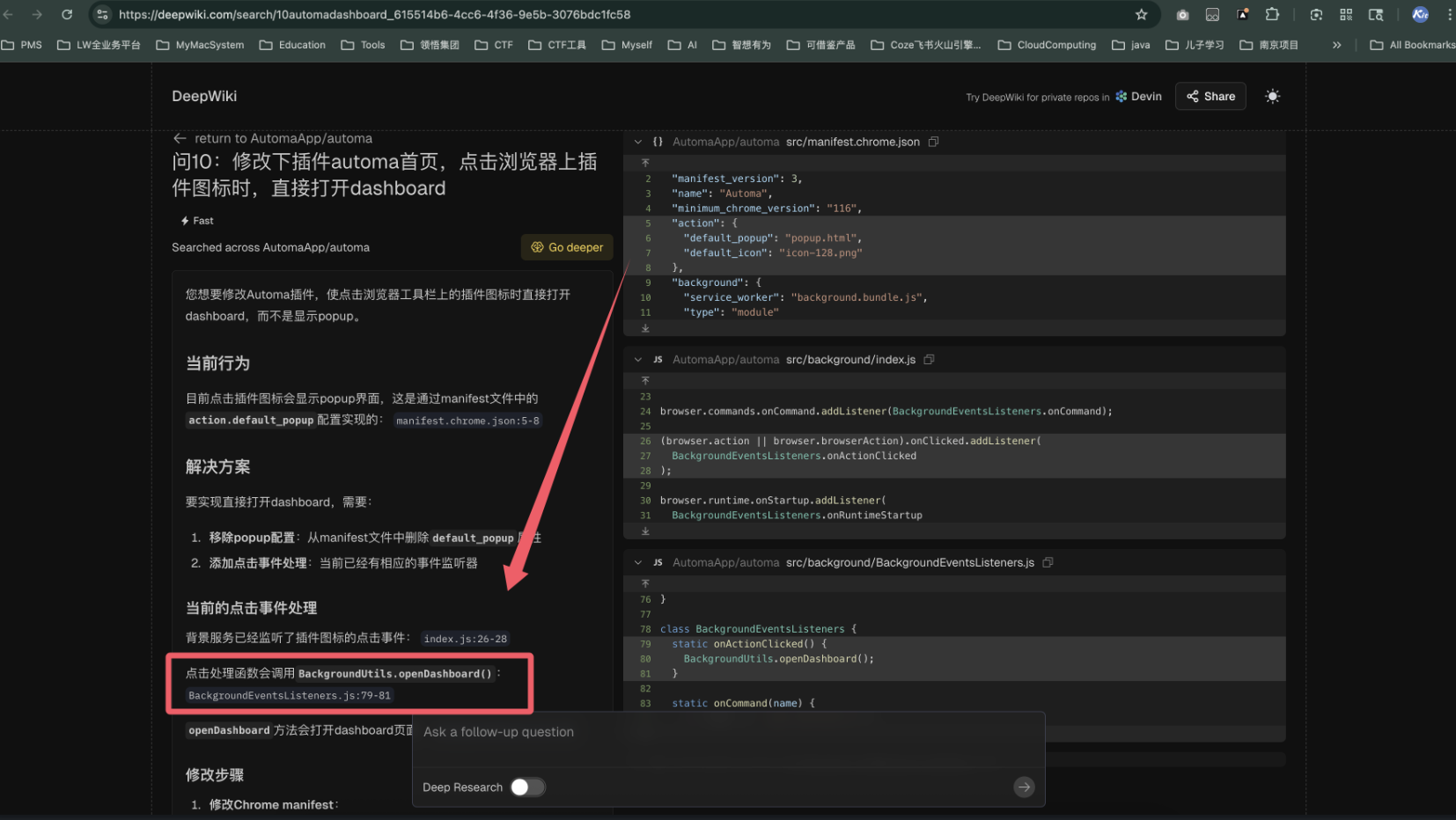
Task: Expand lines above in manifest.chrome.json snippet
Action: [x=645, y=163]
